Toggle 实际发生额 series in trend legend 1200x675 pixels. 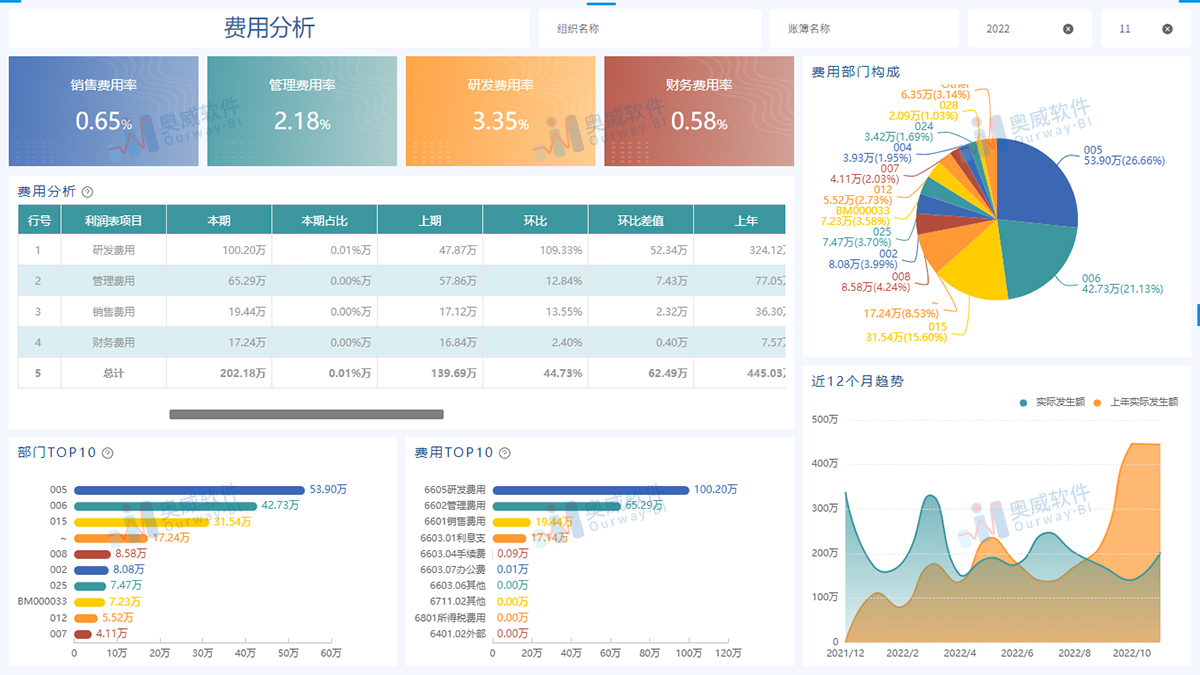tap(1052, 402)
